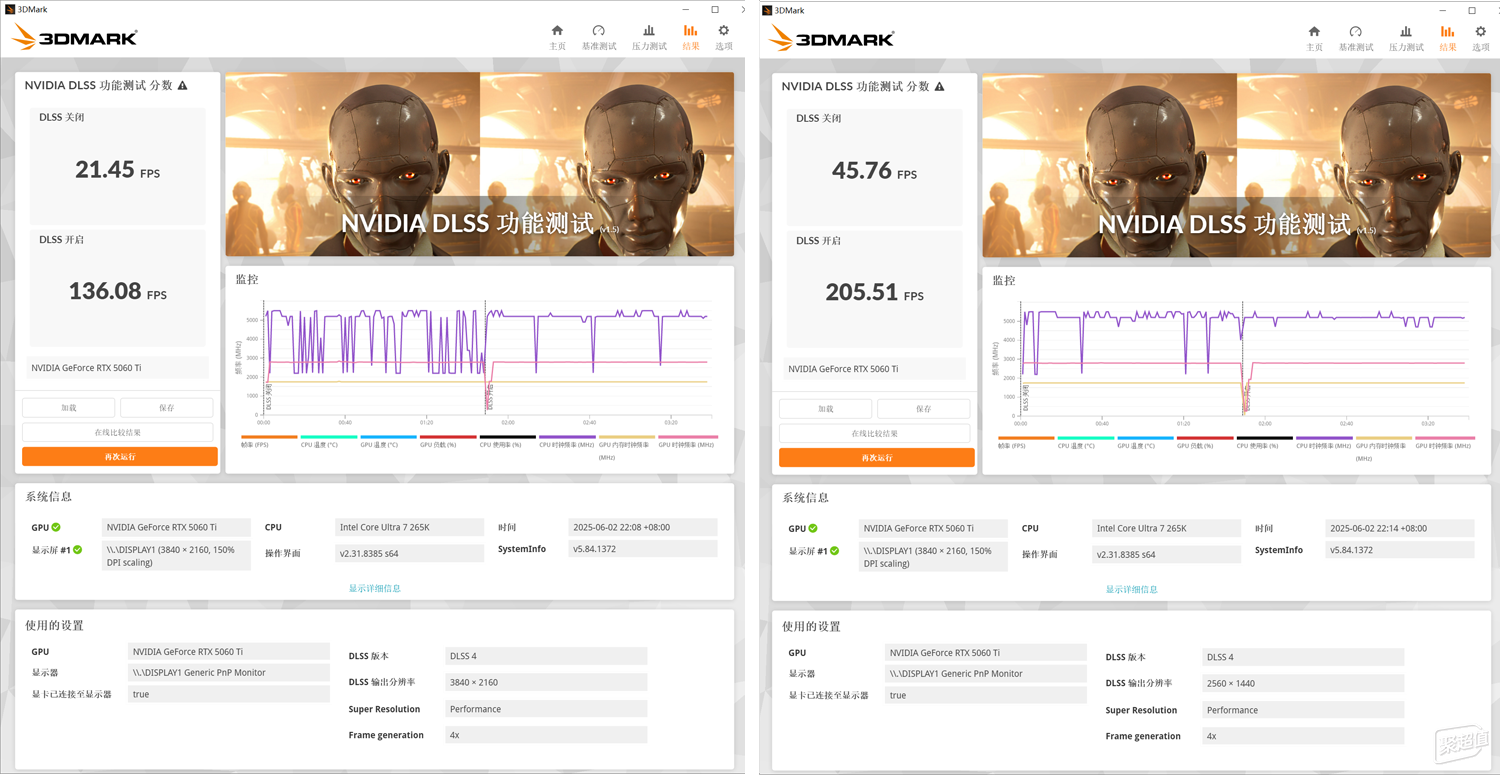The height and width of the screenshot is (775, 1500).
Task: Click 在线比较结果 button in right window
Action: (875, 433)
